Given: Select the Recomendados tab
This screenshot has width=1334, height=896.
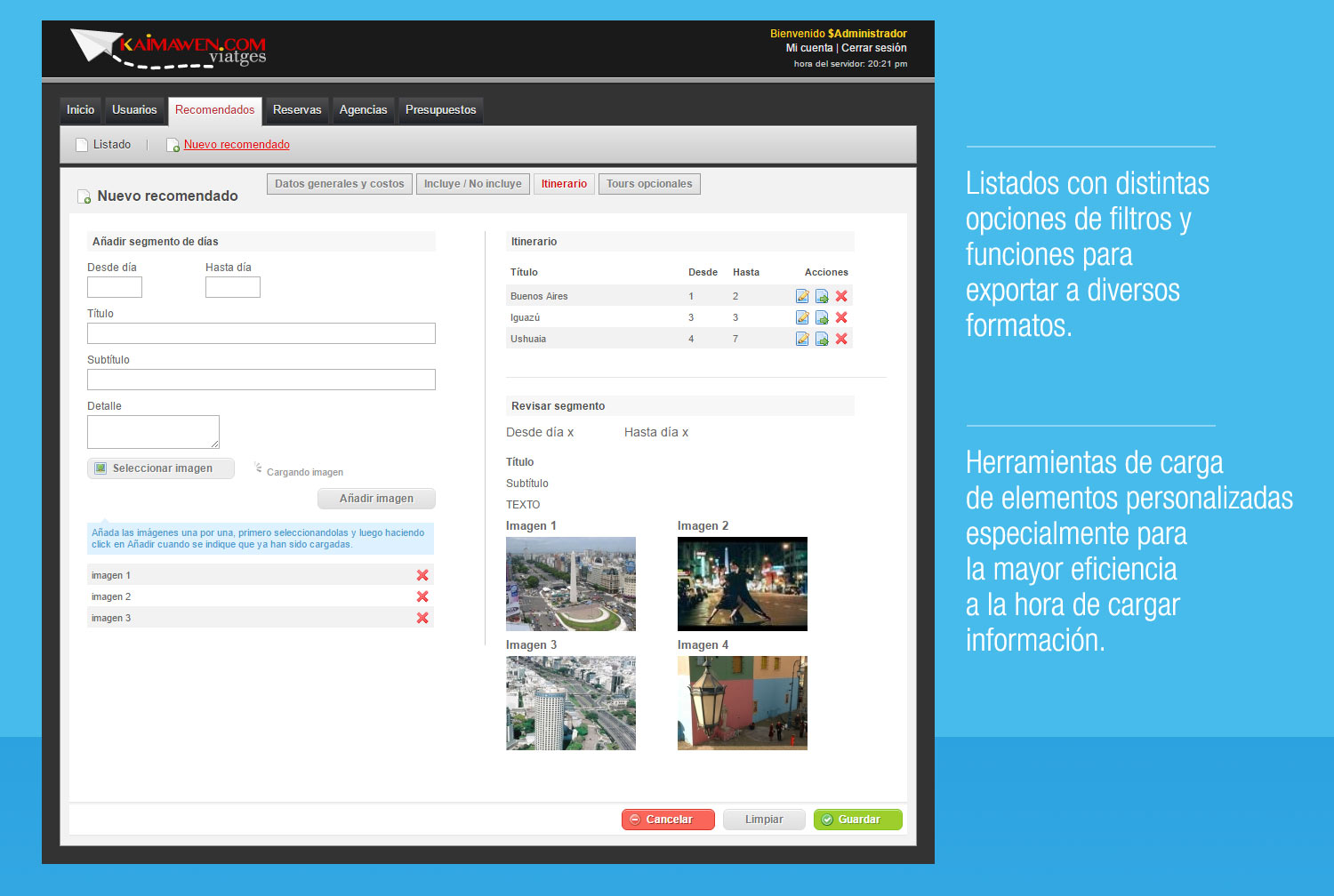Looking at the screenshot, I should [x=214, y=110].
